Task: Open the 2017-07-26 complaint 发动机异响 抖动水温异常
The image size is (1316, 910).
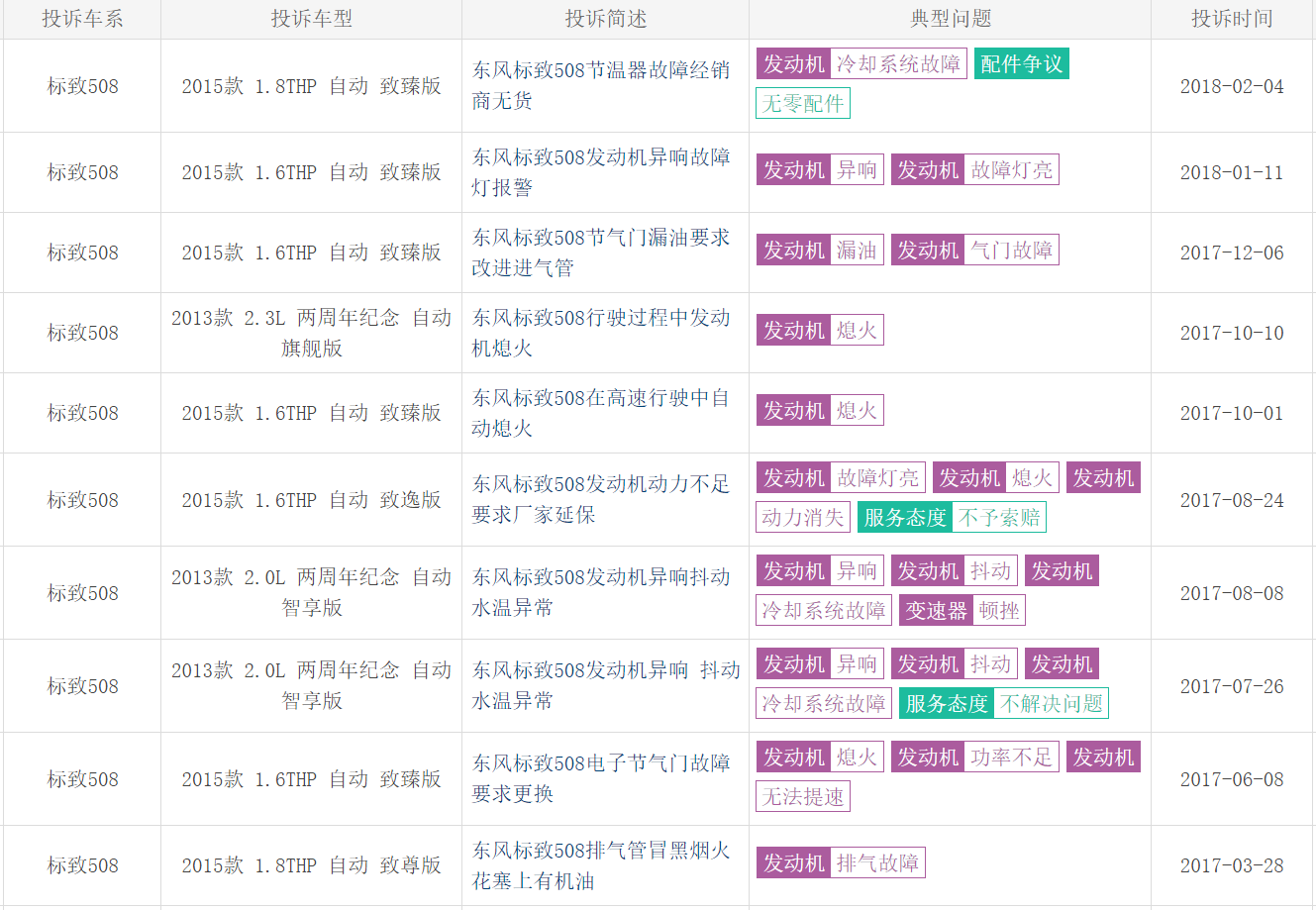Action: pos(606,685)
